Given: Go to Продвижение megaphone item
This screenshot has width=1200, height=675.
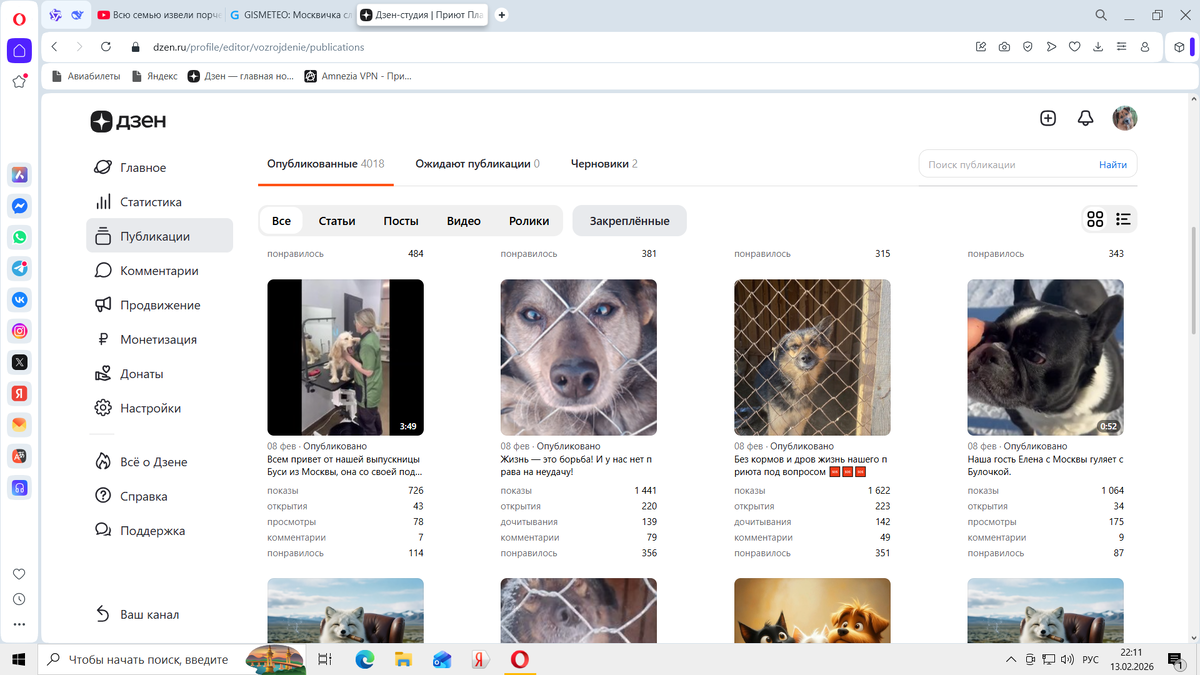Looking at the screenshot, I should click(x=159, y=305).
